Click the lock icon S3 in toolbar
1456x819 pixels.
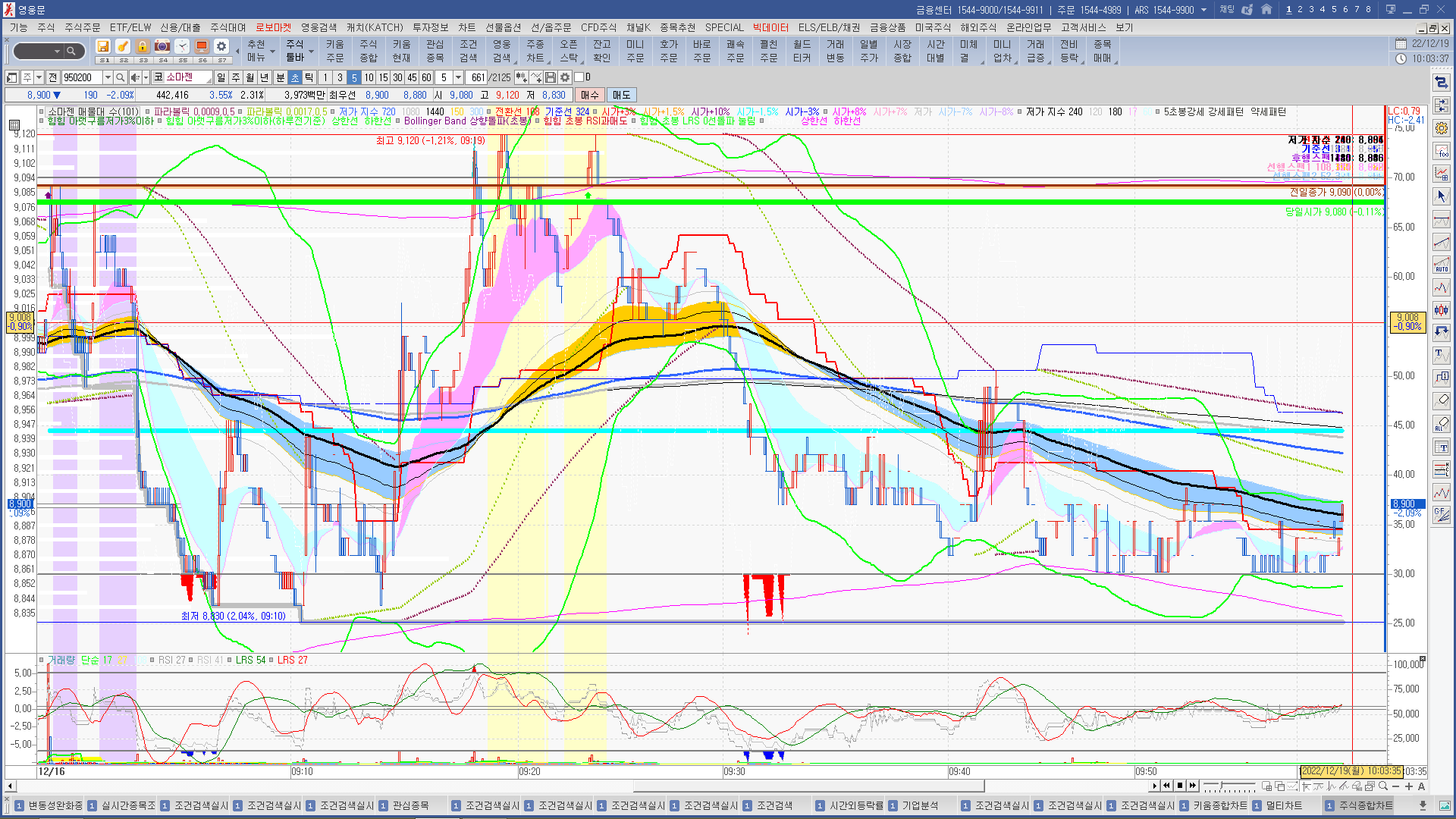143,47
